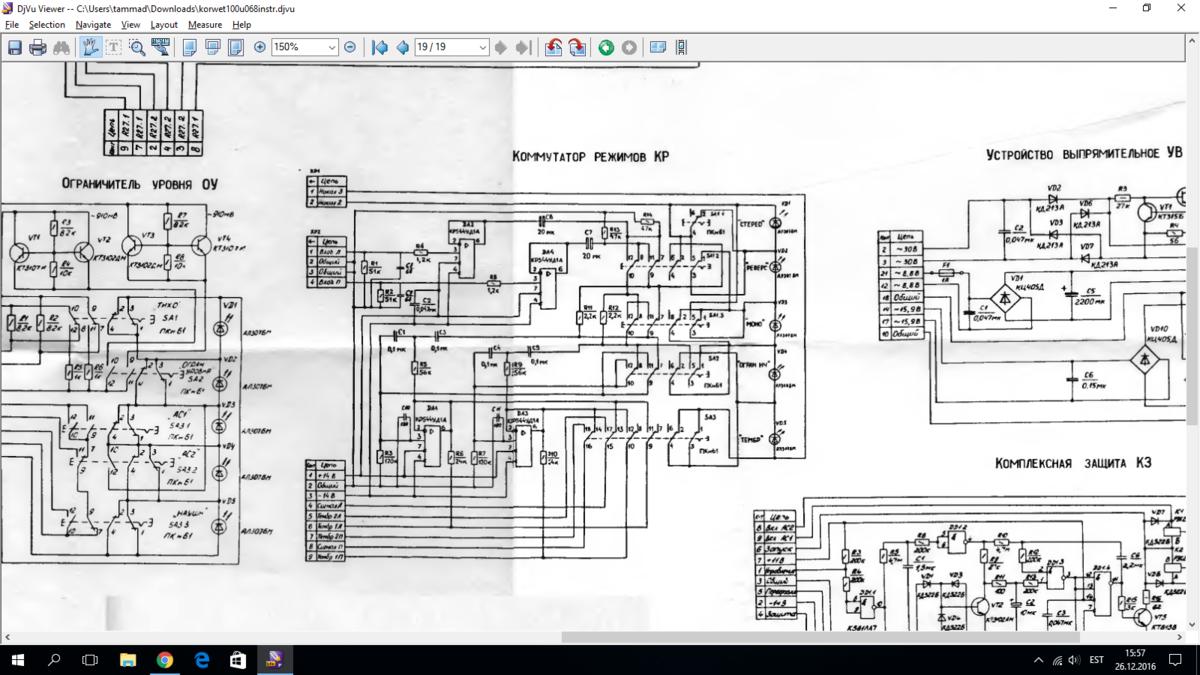Click the Print icon
Image resolution: width=1200 pixels, height=675 pixels.
point(38,47)
